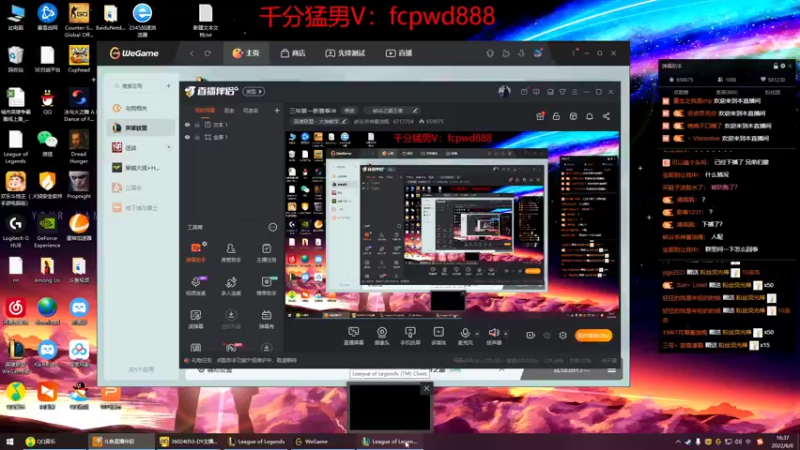The height and width of the screenshot is (450, 800).
Task: Switch to WeGame 主页 tab
Action: [246, 53]
